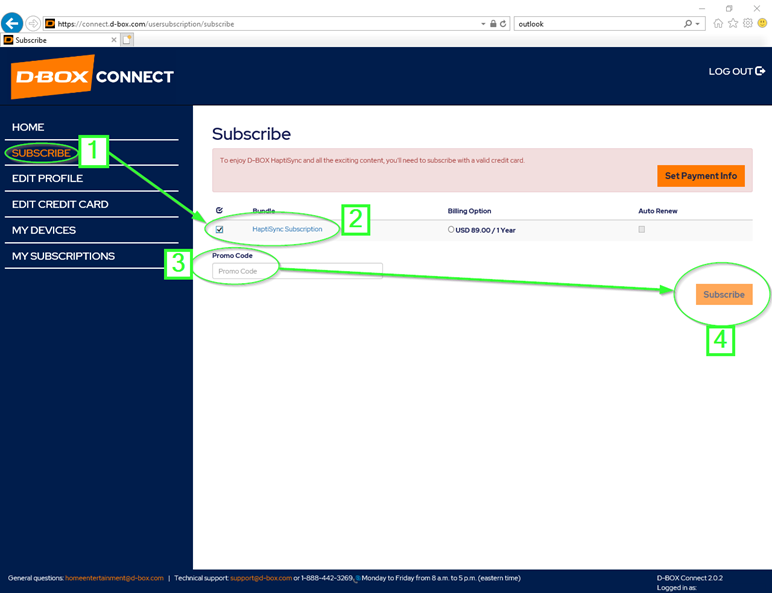
Task: Email support@d-box.com link
Action: [261, 578]
